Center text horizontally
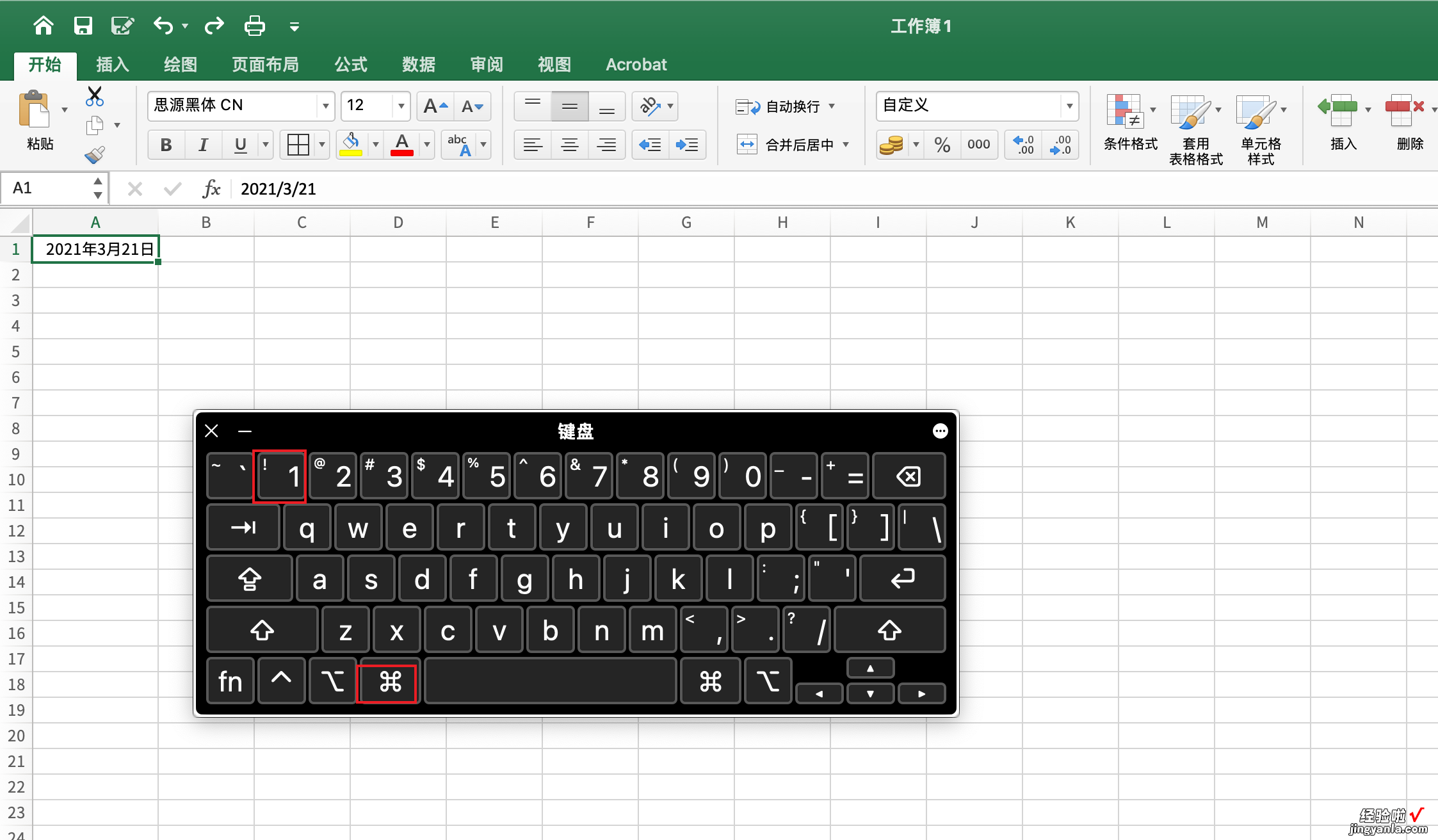 coord(570,145)
